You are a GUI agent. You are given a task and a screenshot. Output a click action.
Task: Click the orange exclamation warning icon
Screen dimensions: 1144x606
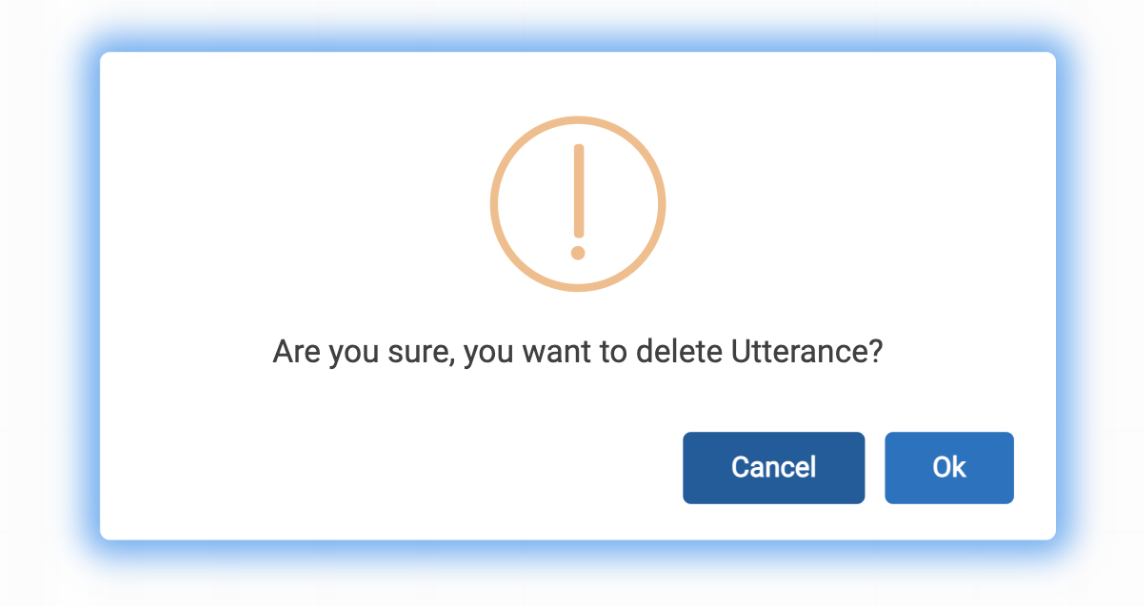577,204
